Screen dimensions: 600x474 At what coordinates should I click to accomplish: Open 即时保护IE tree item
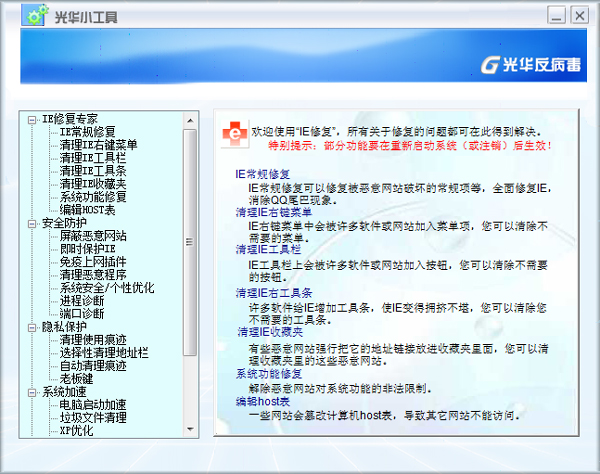click(x=87, y=249)
